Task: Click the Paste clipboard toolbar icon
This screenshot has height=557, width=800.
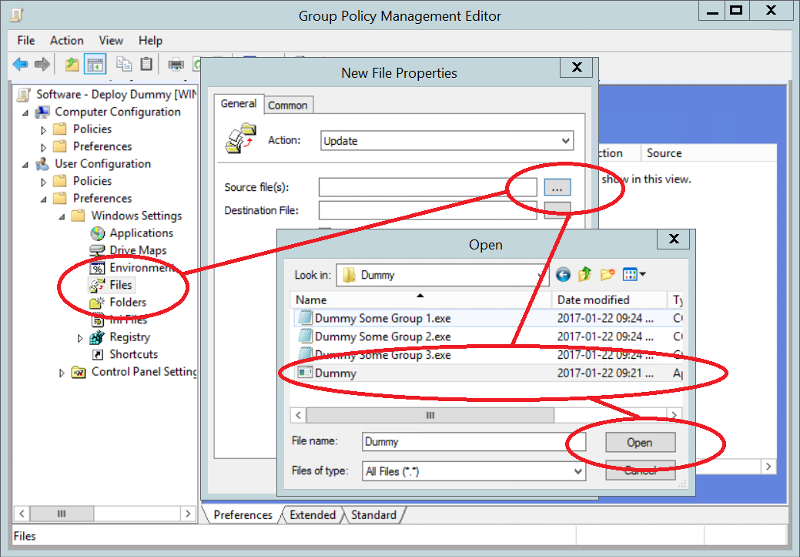Action: (146, 64)
